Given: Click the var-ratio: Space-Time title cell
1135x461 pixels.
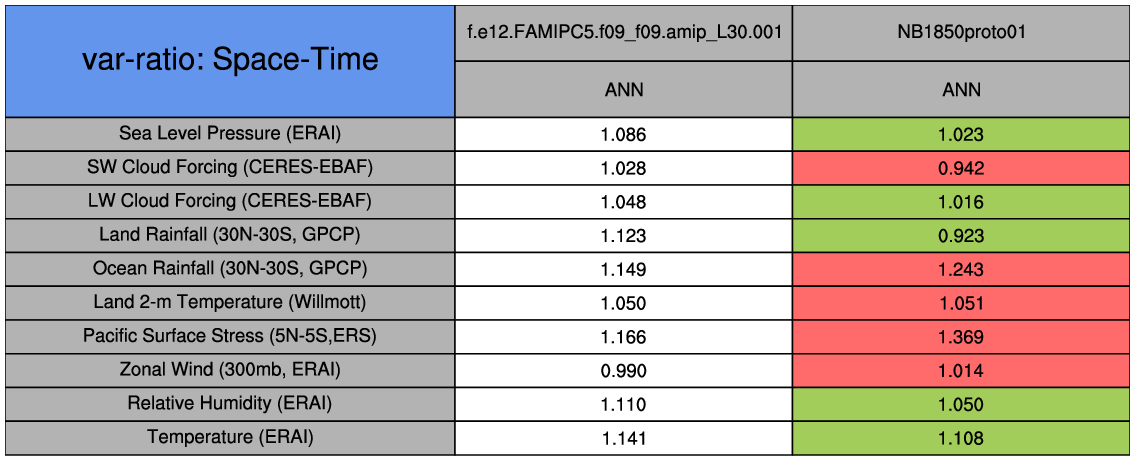Looking at the screenshot, I should tap(230, 60).
